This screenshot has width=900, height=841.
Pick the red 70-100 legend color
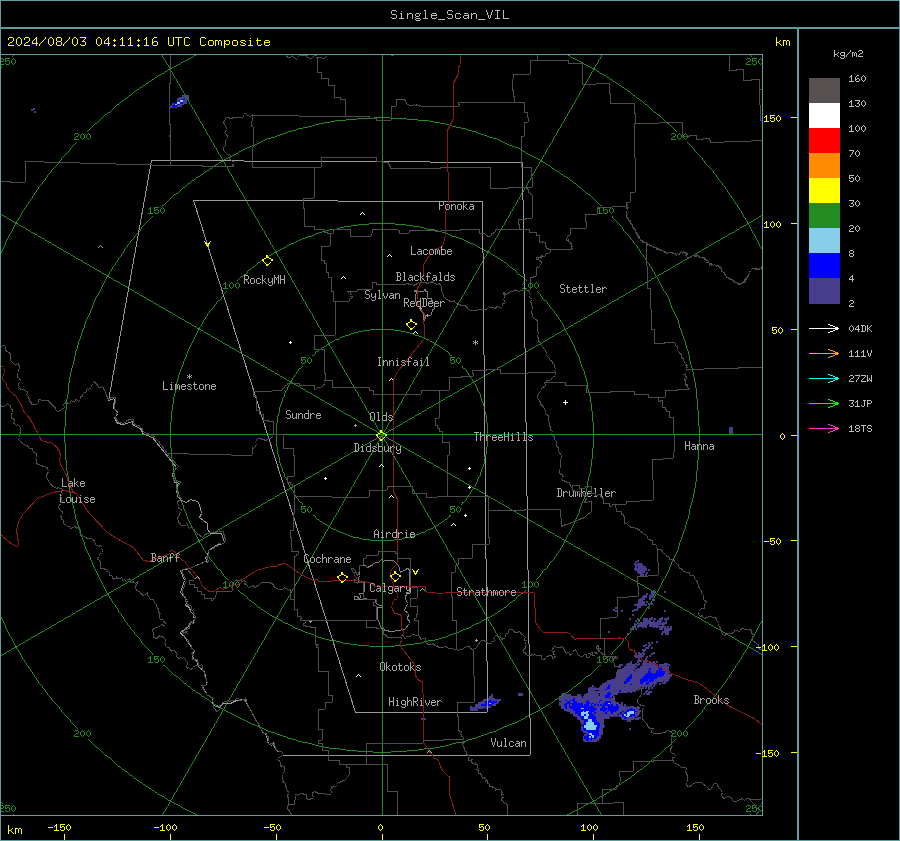(x=824, y=141)
